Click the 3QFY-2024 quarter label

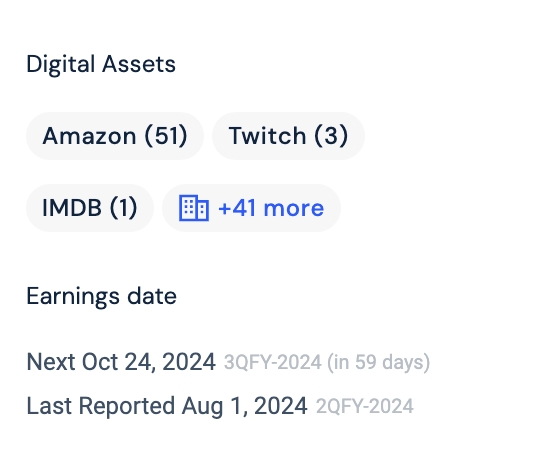273,362
